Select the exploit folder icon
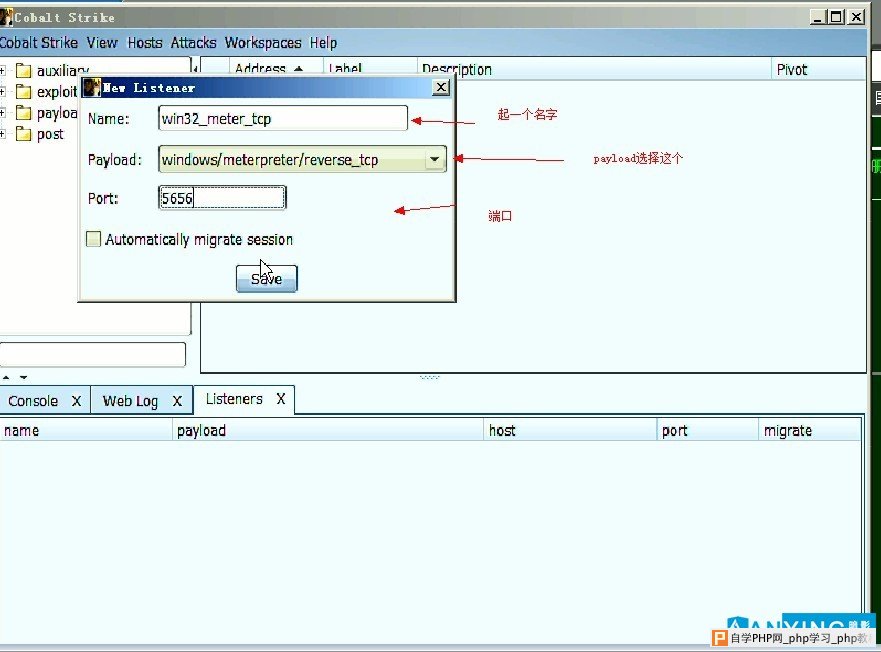This screenshot has width=881, height=652. coord(24,91)
